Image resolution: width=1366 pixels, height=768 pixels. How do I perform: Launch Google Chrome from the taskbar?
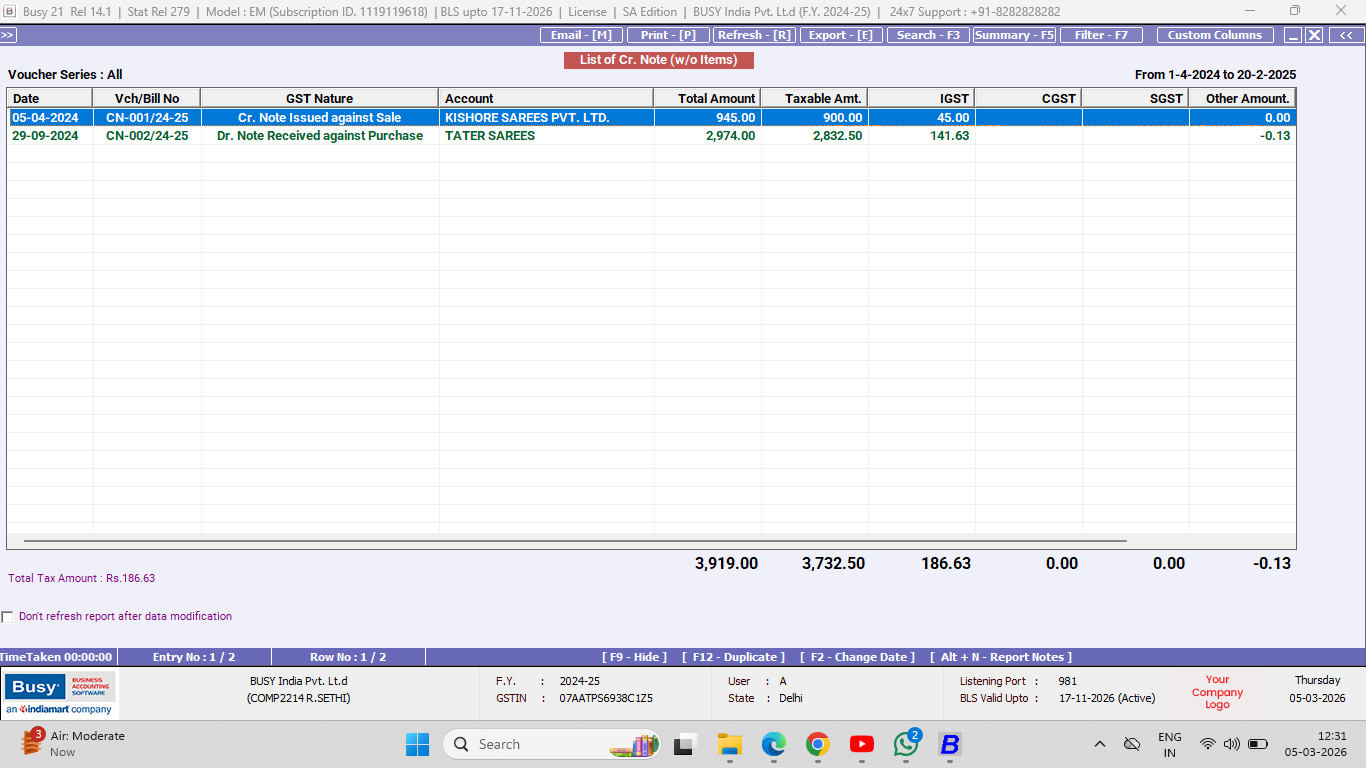click(x=817, y=744)
